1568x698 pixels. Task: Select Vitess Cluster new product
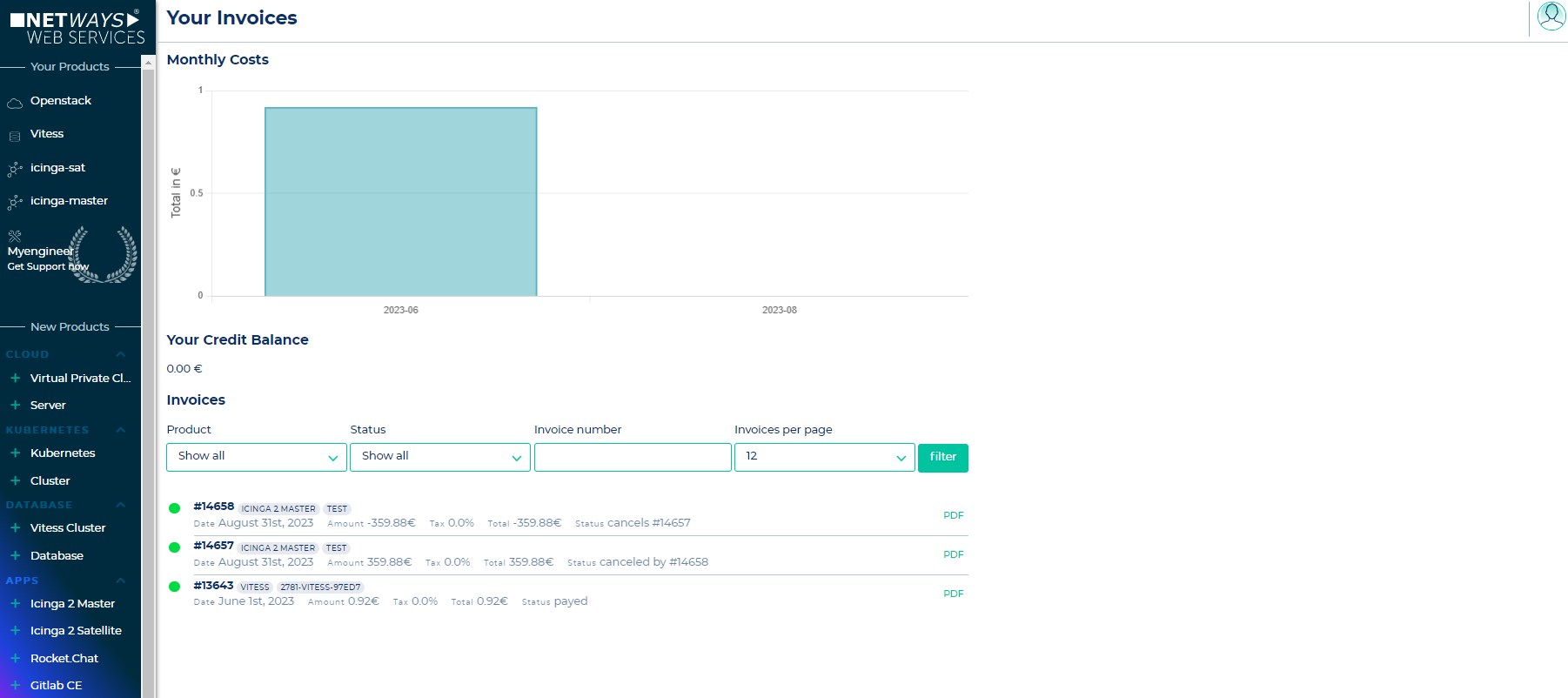click(x=68, y=527)
